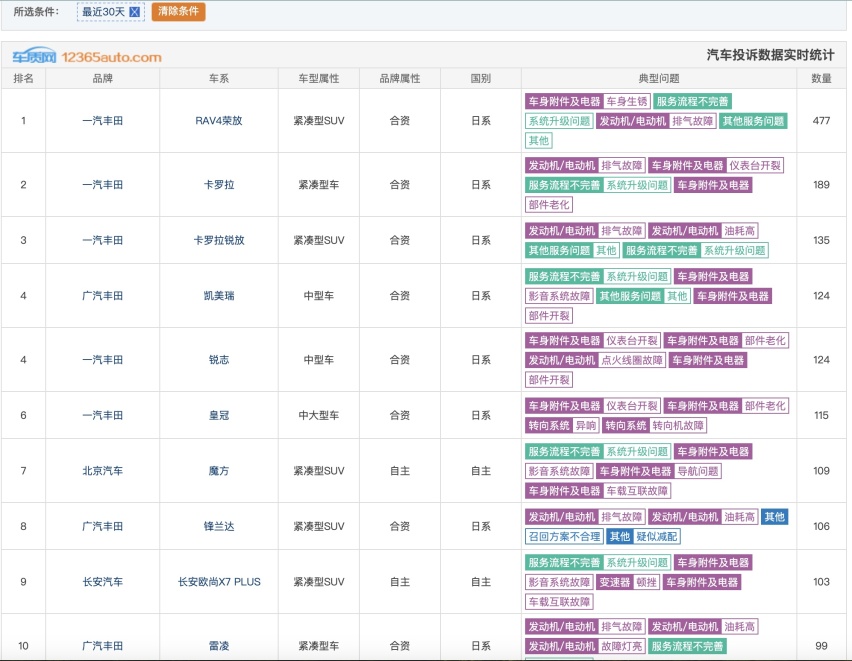Click the 109 complaint count
Image resolution: width=852 pixels, height=661 pixels.
pyautogui.click(x=822, y=471)
